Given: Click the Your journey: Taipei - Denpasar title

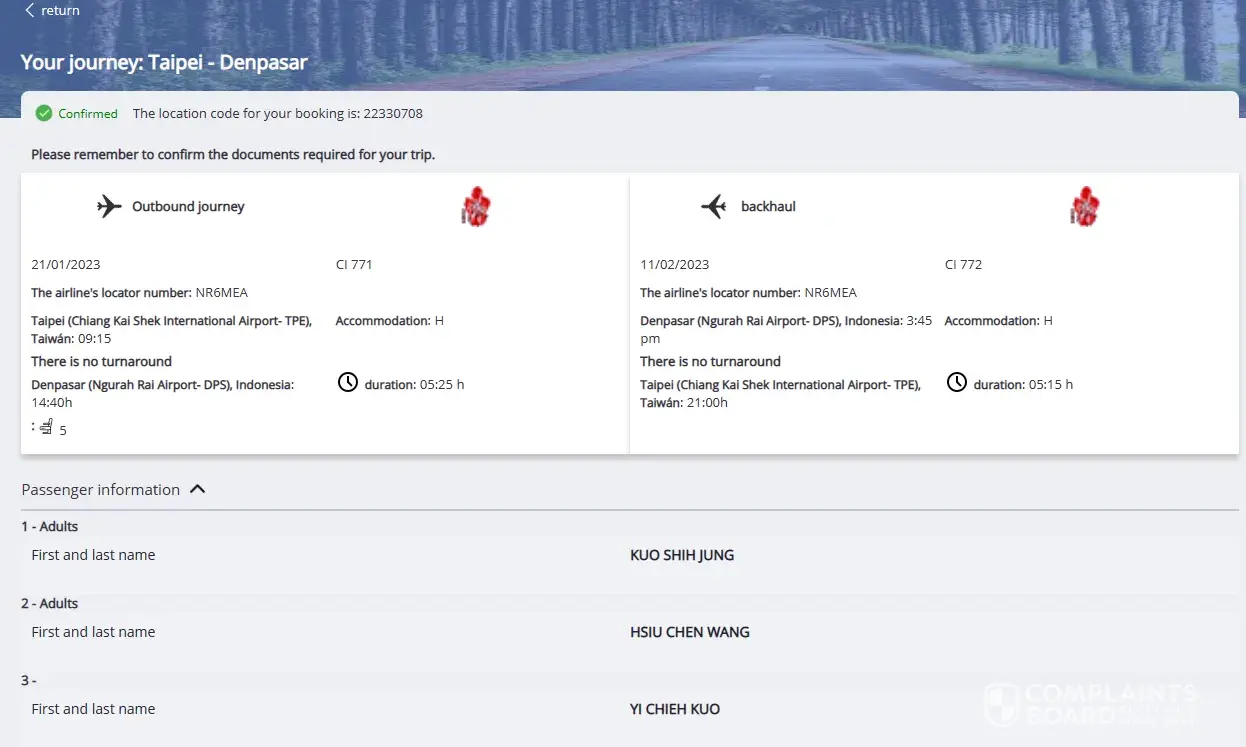Looking at the screenshot, I should pyautogui.click(x=164, y=62).
